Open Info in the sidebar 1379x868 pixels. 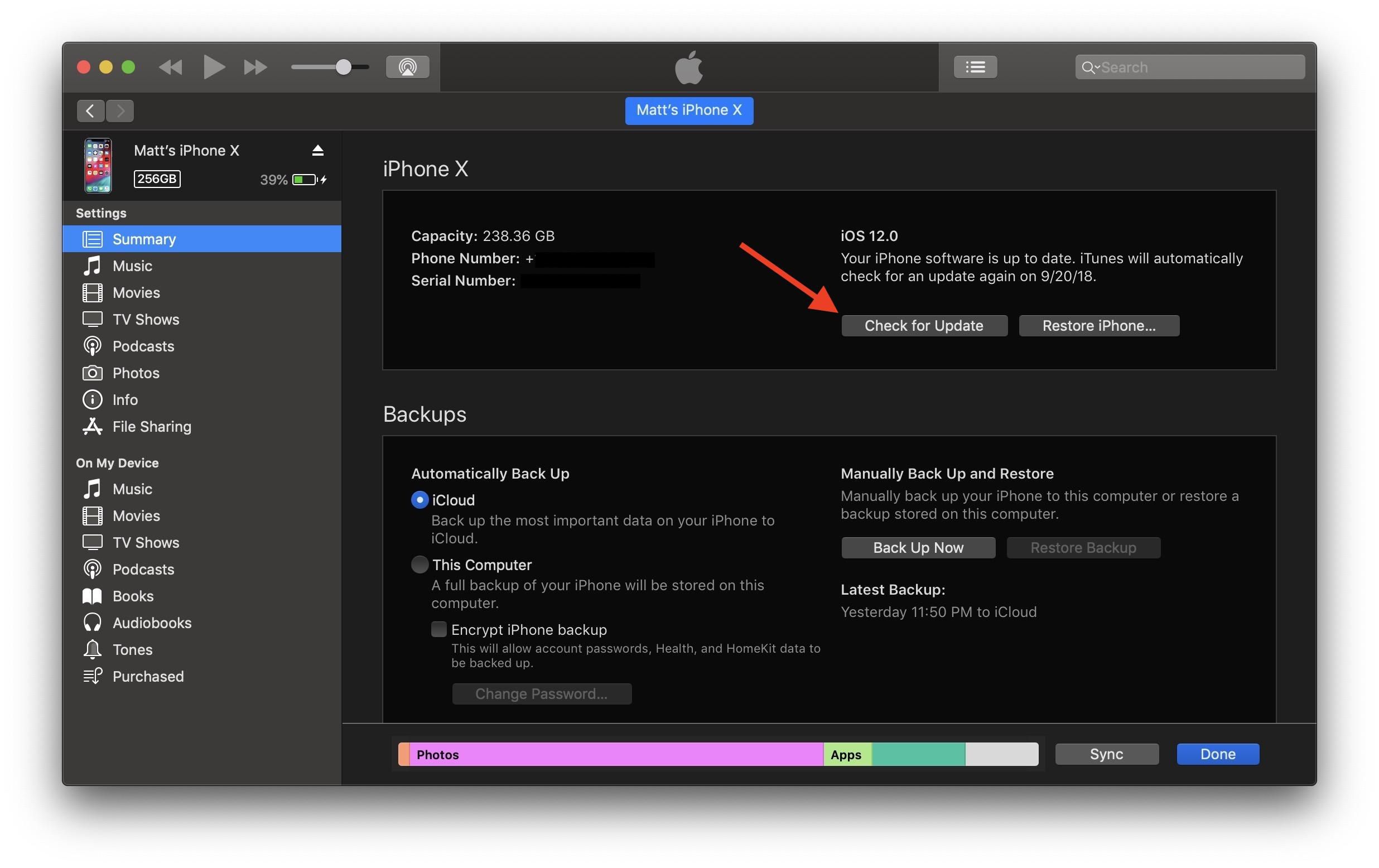point(201,399)
